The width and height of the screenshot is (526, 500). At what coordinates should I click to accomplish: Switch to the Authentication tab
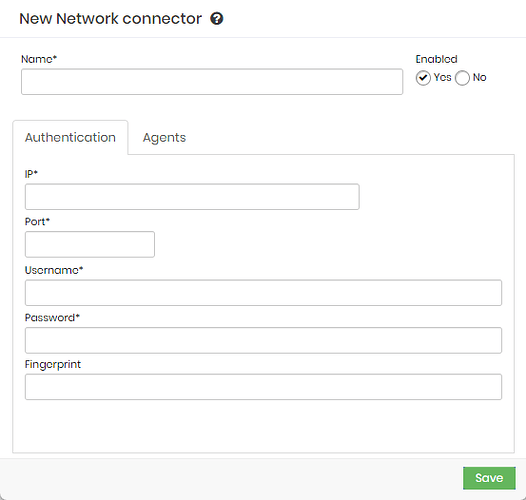(x=70, y=138)
